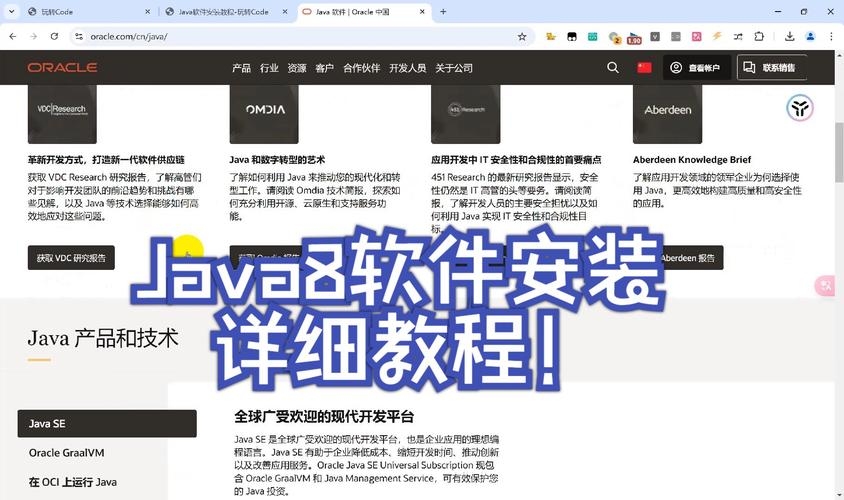Open the 451 Research thumbnail
This screenshot has width=844, height=500.
[466, 114]
